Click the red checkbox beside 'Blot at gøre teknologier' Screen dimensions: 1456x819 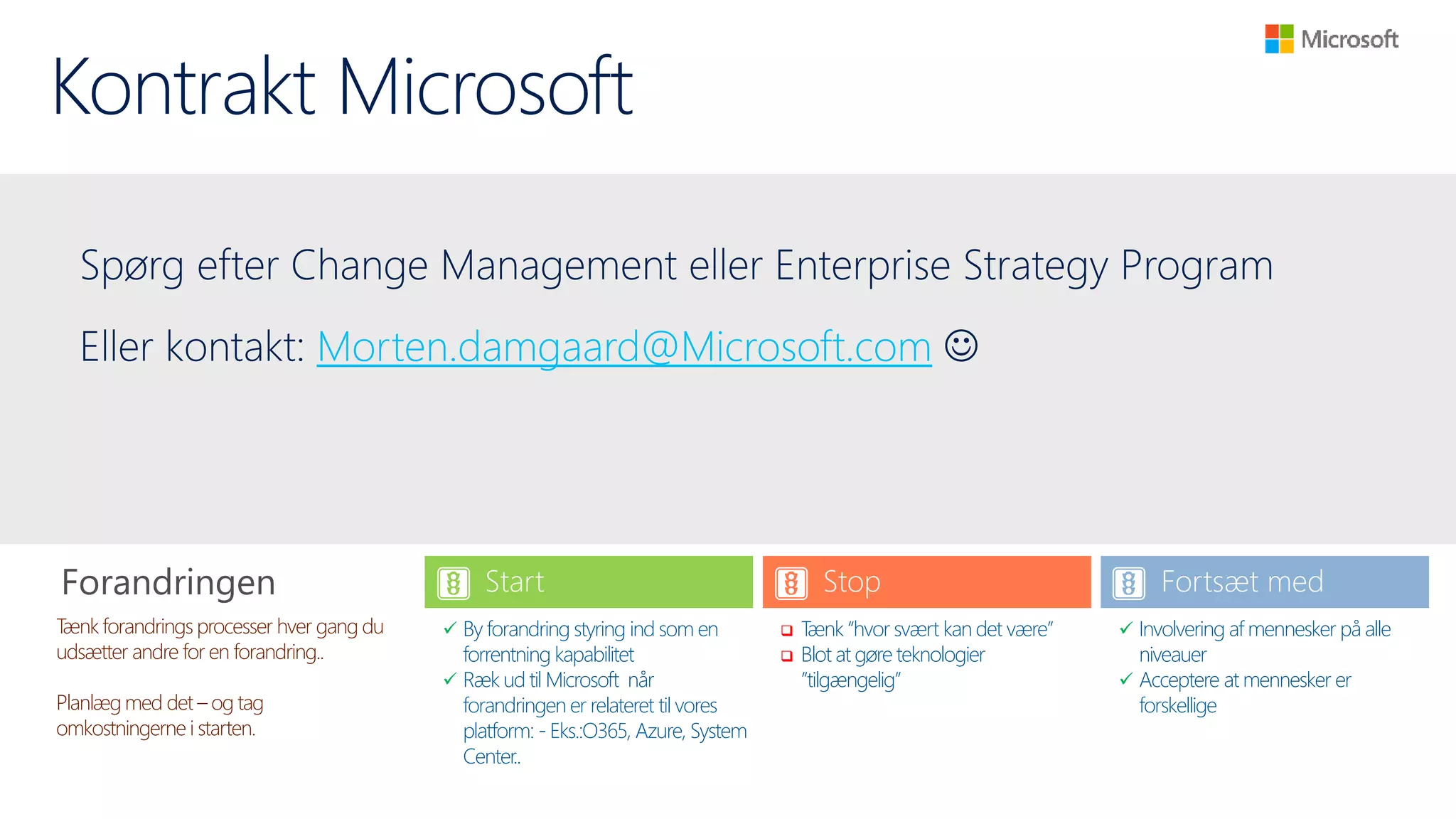(x=787, y=656)
